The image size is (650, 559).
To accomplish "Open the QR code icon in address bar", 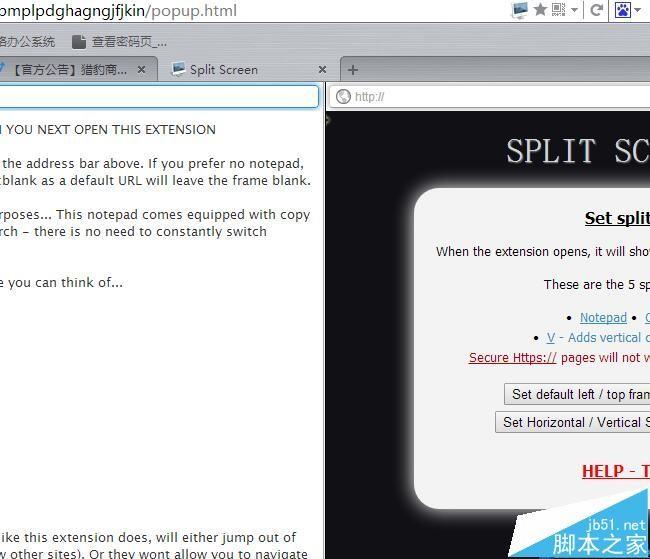I will 559,10.
